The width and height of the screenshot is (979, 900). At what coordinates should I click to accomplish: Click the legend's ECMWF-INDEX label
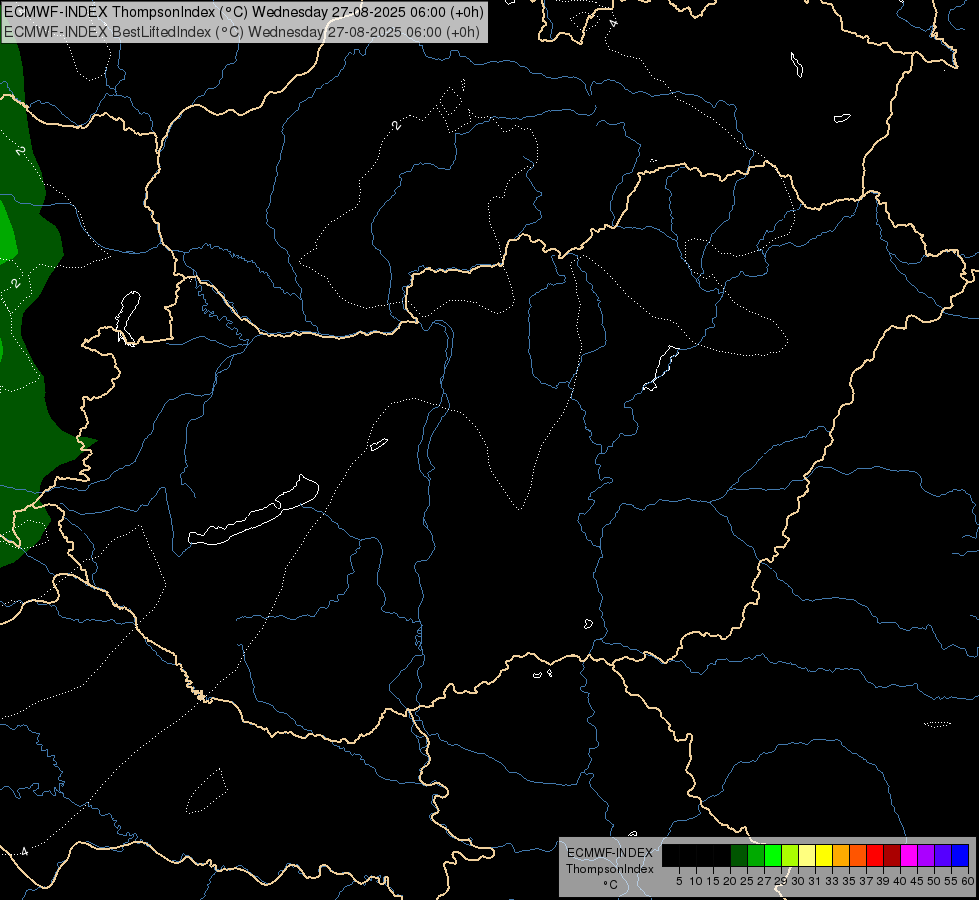(609, 853)
